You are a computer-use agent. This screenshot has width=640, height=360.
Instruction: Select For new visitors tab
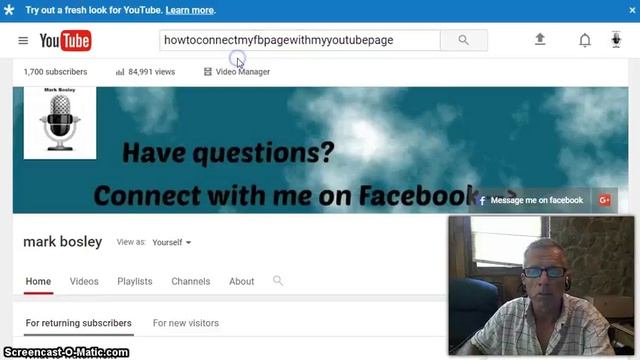(186, 323)
